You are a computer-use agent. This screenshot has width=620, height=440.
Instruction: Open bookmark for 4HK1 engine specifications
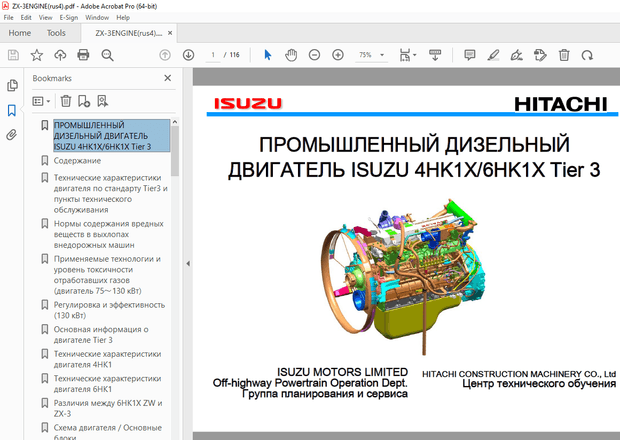tap(108, 359)
